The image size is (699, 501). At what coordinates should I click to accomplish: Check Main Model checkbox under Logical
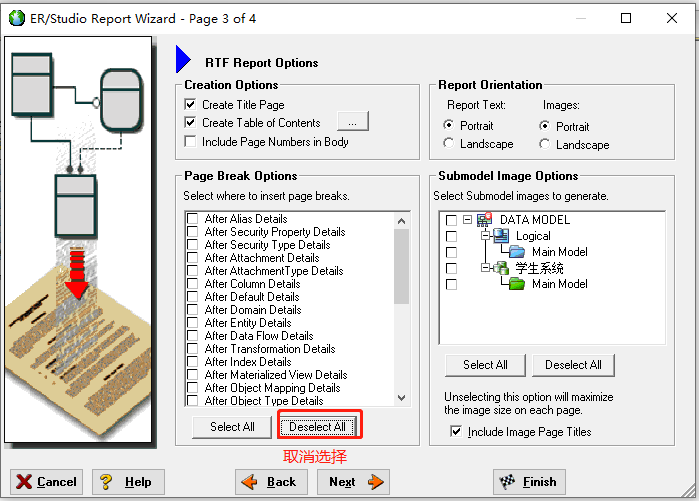click(451, 252)
